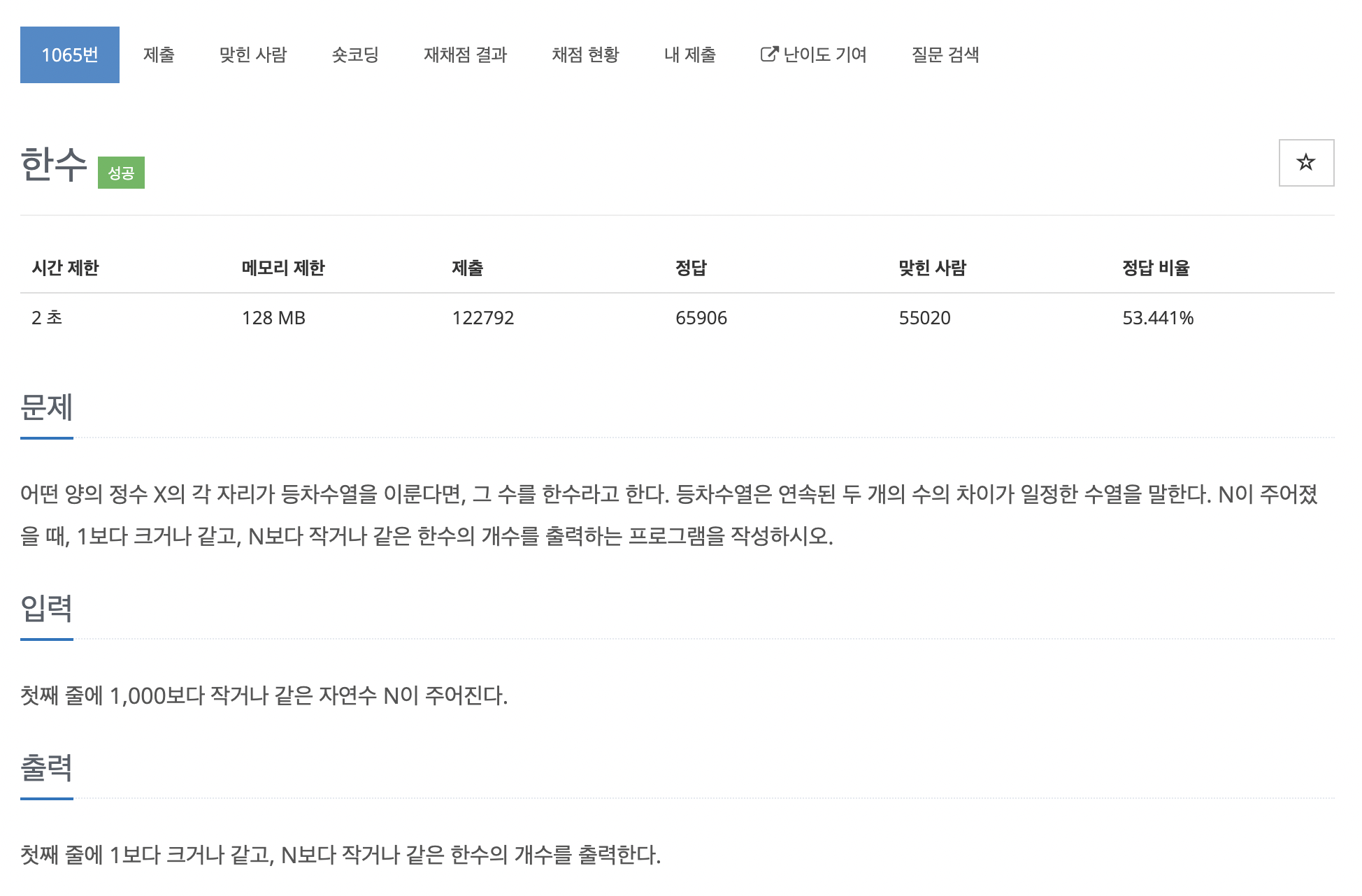This screenshot has height=896, width=1362.
Task: Click the 입력 section heading
Action: pos(47,609)
